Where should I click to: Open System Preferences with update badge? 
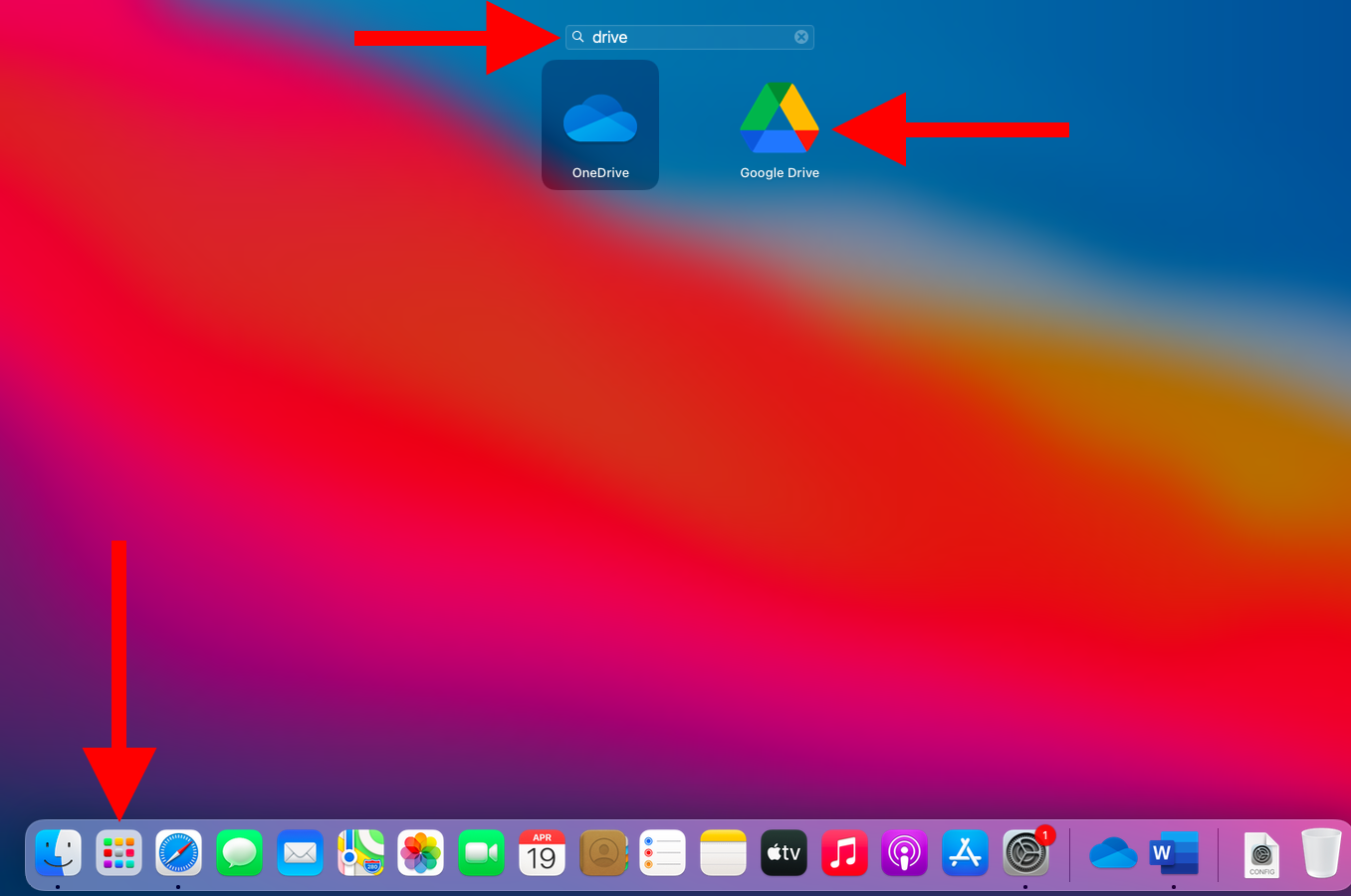coord(1025,853)
